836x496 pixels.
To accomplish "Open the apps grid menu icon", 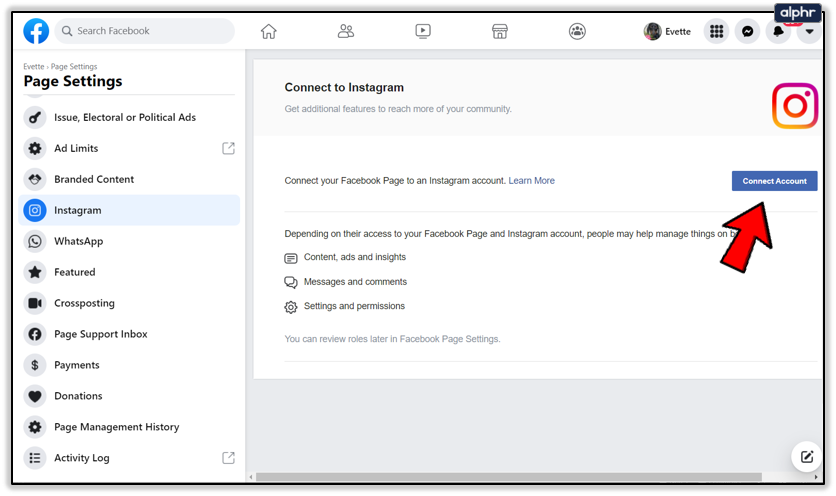I will [x=717, y=31].
